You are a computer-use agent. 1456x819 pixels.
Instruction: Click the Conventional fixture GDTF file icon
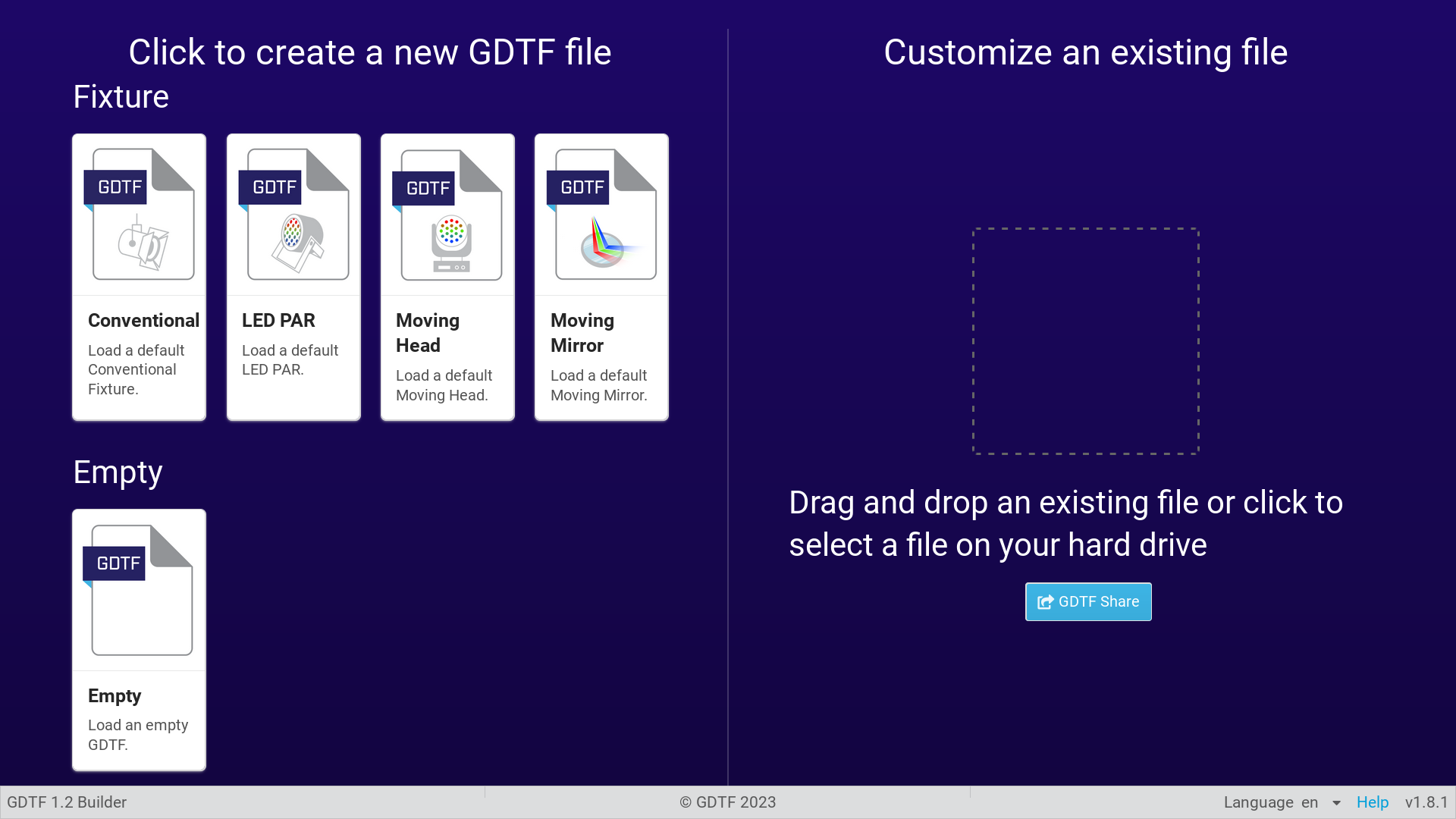[140, 215]
